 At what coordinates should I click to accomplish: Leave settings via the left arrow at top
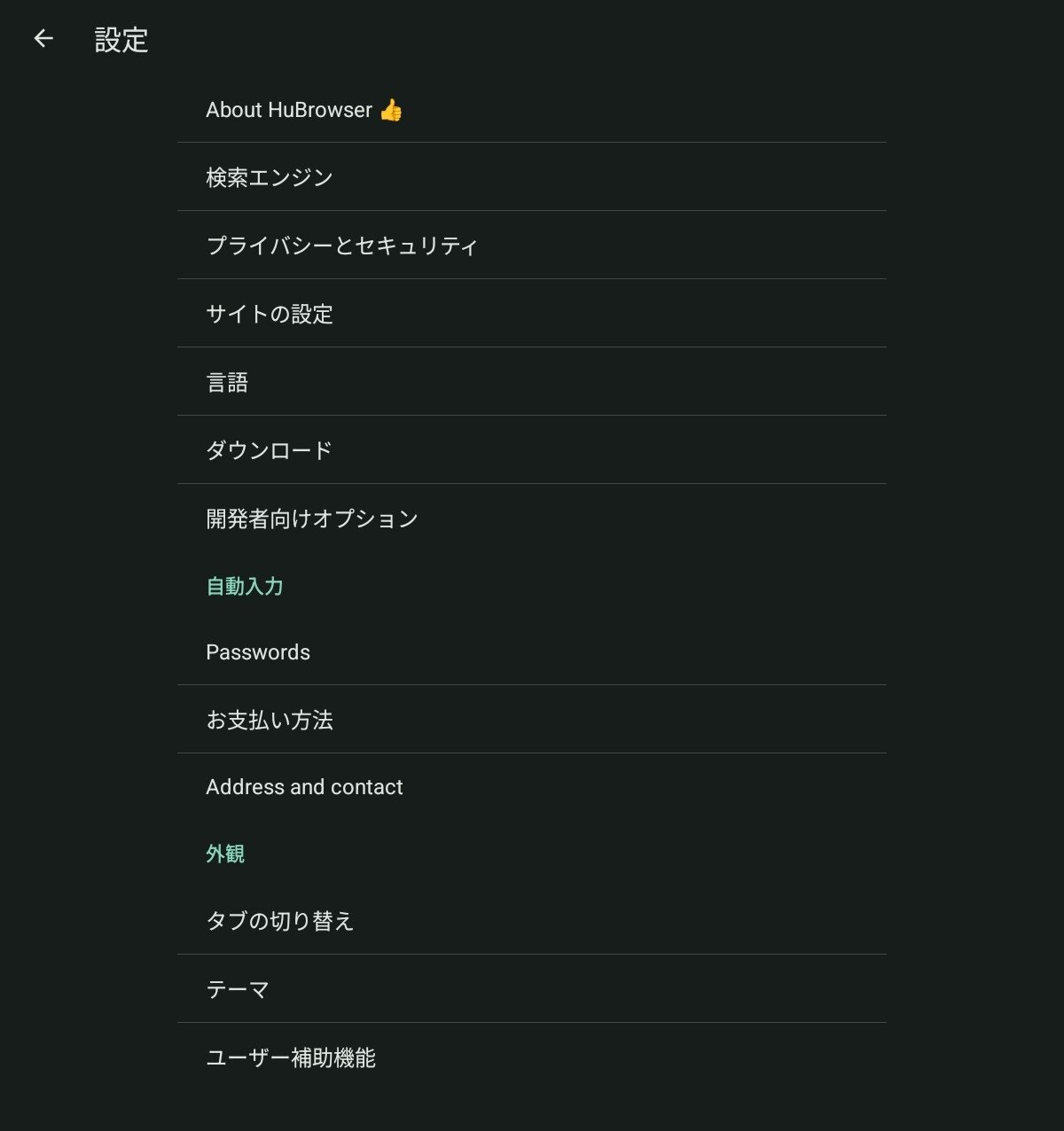tap(43, 39)
